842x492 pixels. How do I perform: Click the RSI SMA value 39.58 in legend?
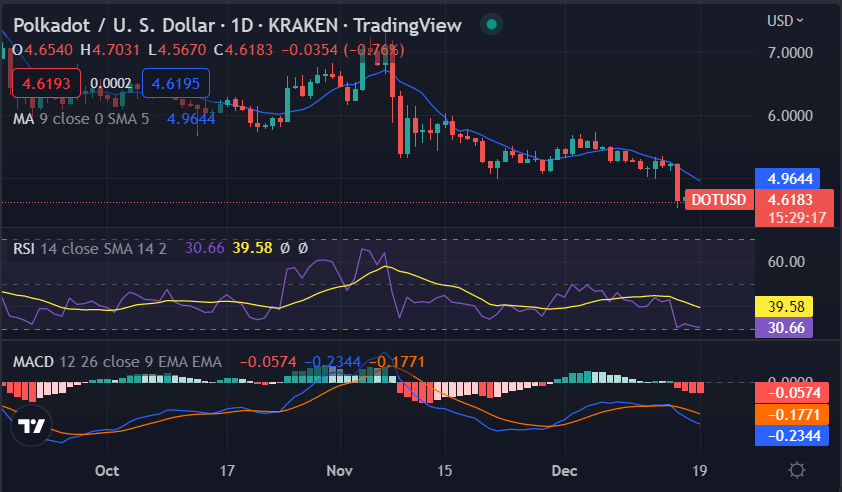(x=252, y=248)
